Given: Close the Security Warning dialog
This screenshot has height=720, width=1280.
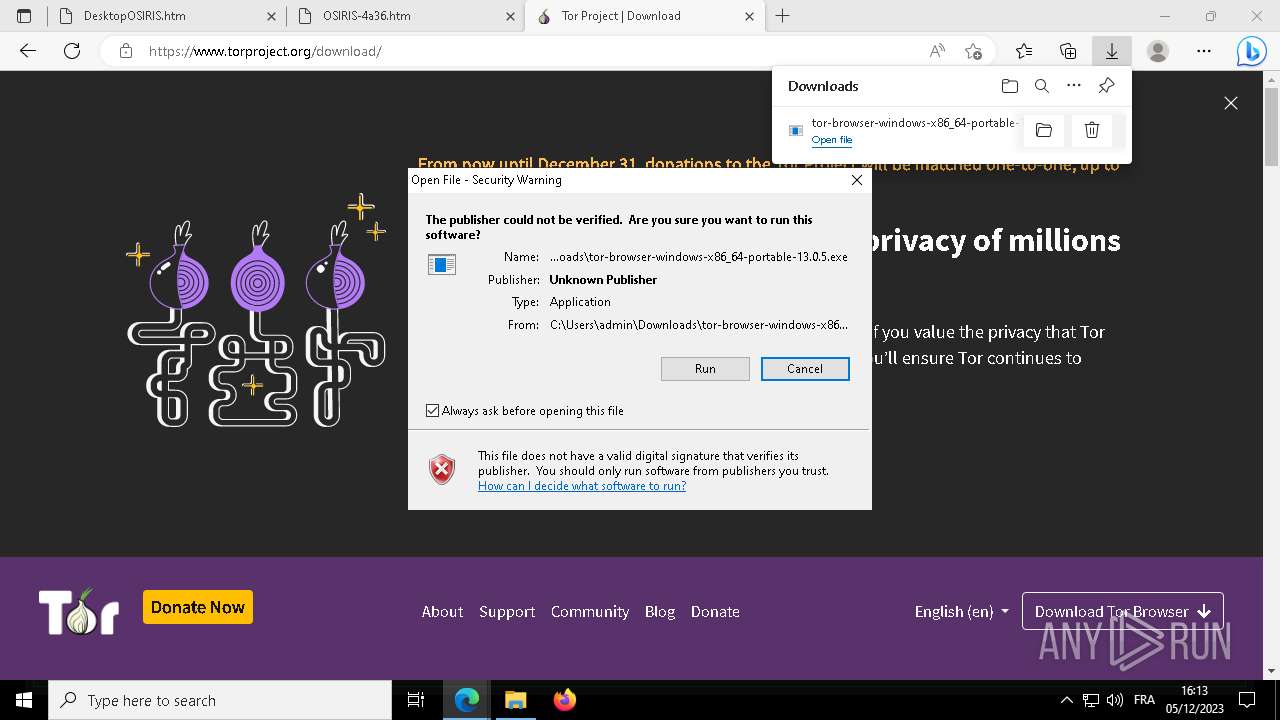Looking at the screenshot, I should tap(856, 180).
